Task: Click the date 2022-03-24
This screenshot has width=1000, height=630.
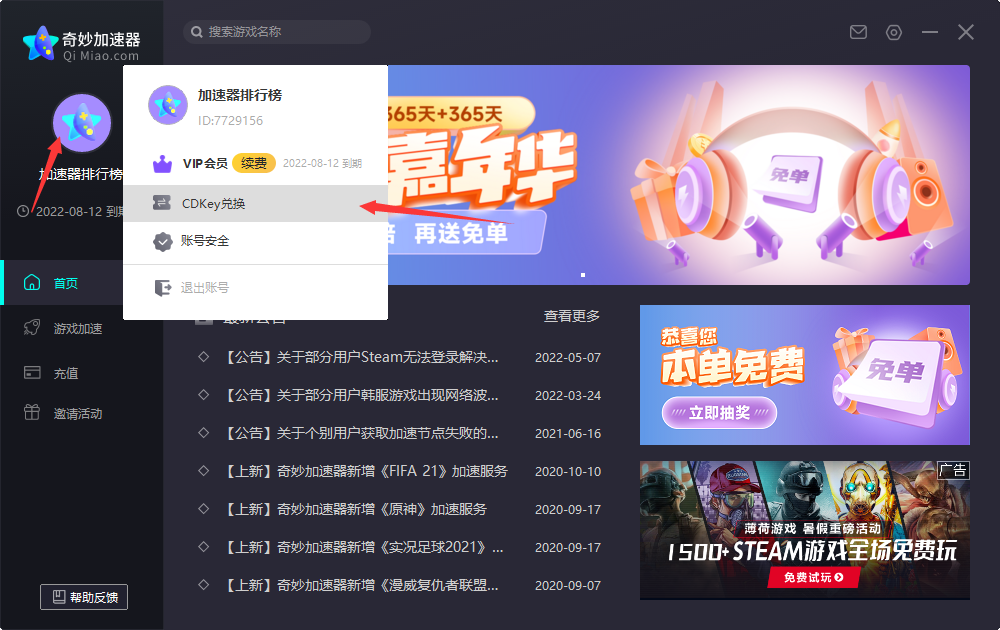Action: 568,395
